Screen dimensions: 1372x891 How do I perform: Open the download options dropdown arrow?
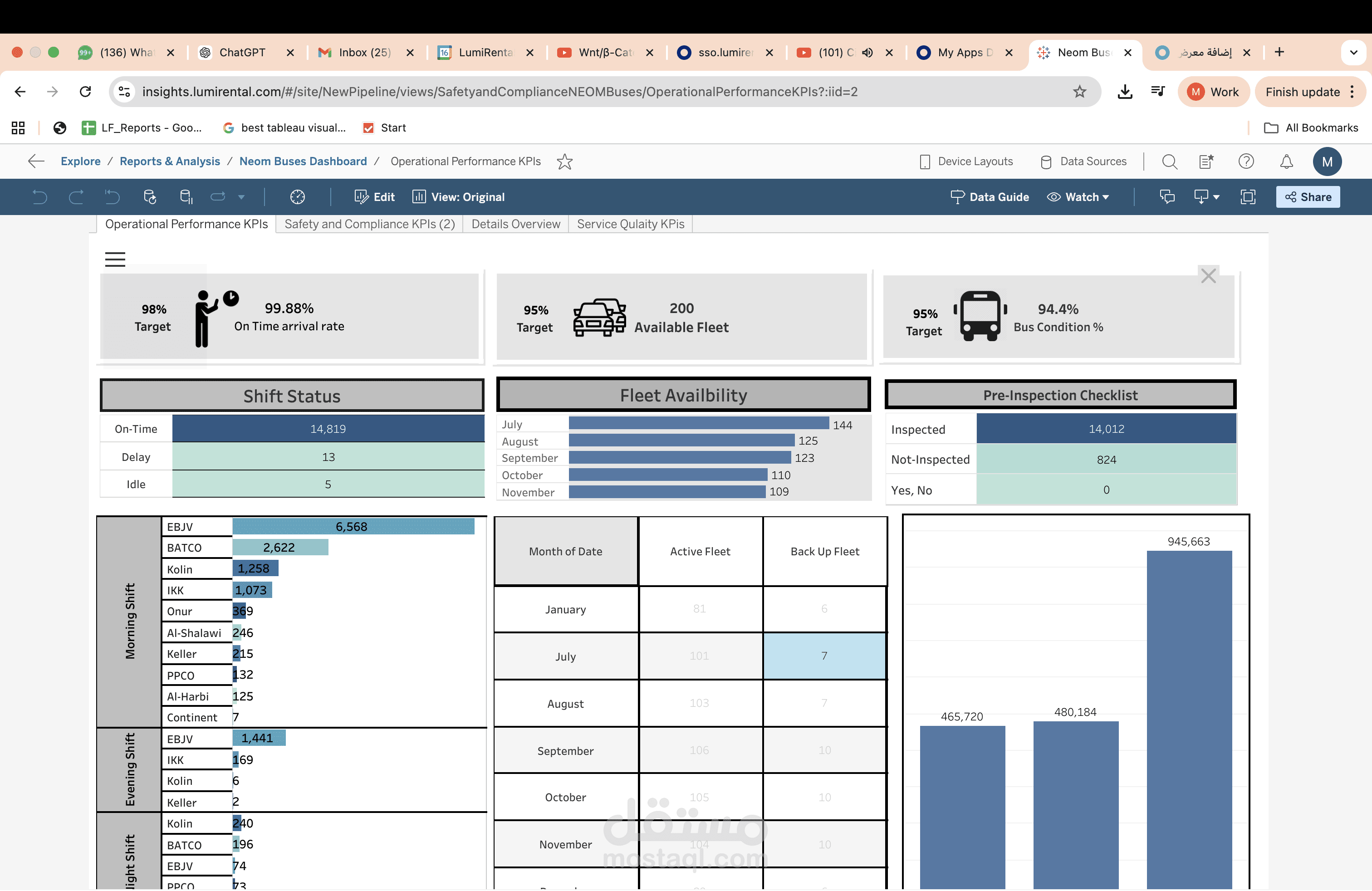1216,197
